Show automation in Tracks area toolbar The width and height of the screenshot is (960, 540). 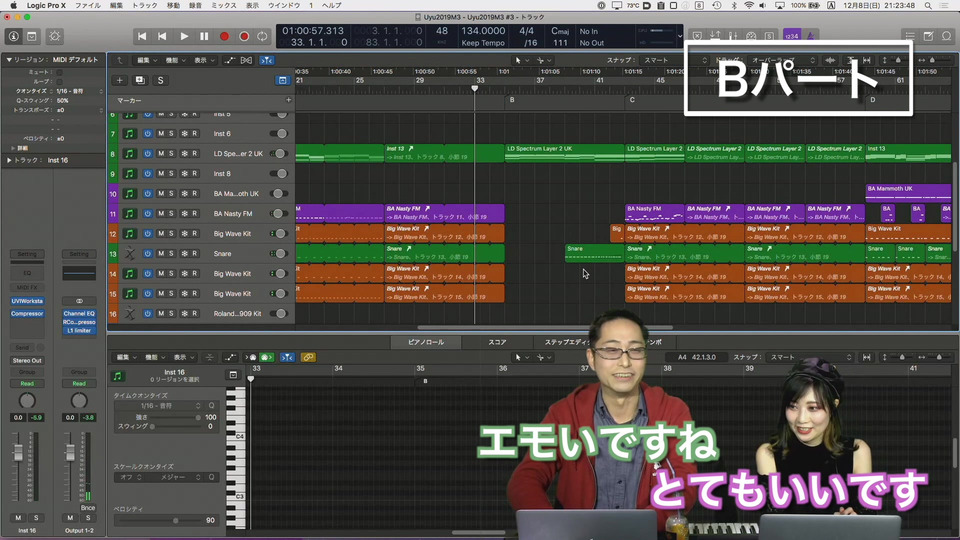click(229, 60)
